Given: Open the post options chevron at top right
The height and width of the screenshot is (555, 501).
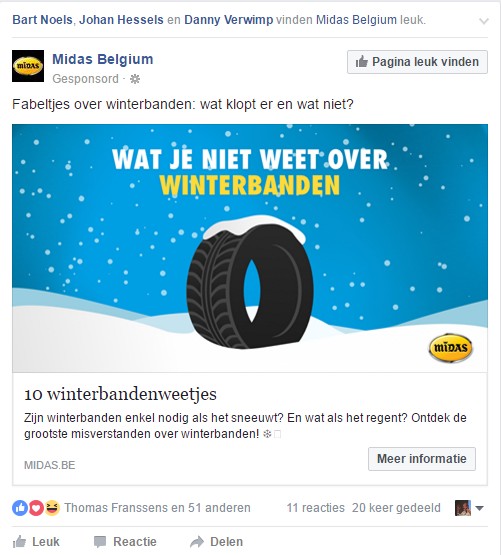Looking at the screenshot, I should click(484, 21).
